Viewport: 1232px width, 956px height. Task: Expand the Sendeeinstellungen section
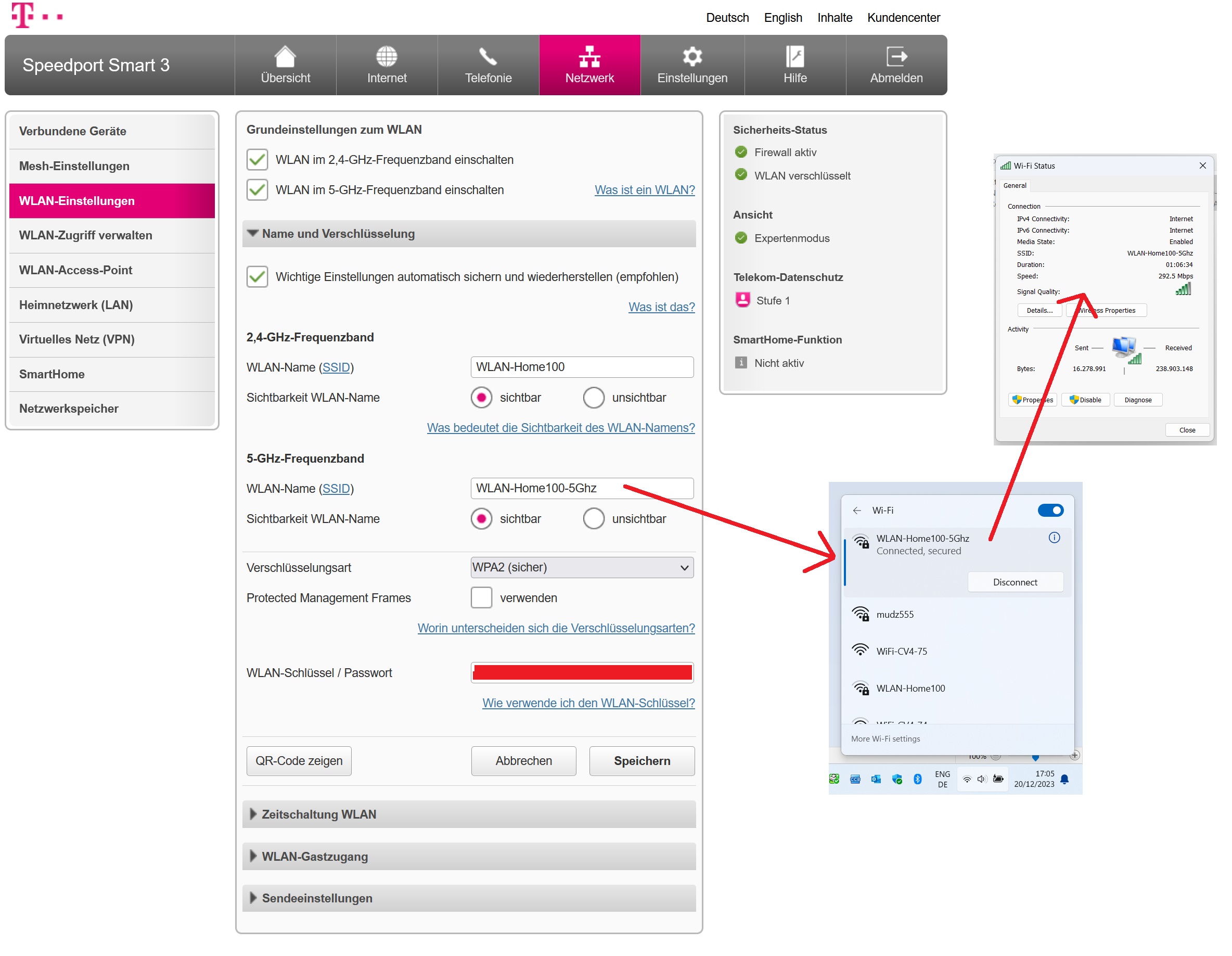pyautogui.click(x=316, y=898)
